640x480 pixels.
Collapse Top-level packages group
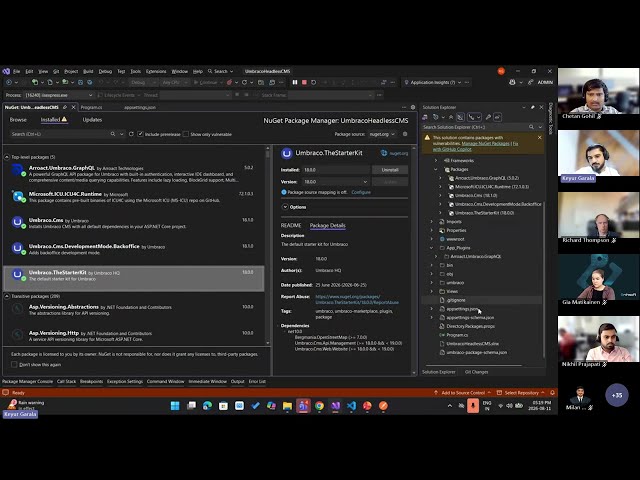[x=7, y=157]
